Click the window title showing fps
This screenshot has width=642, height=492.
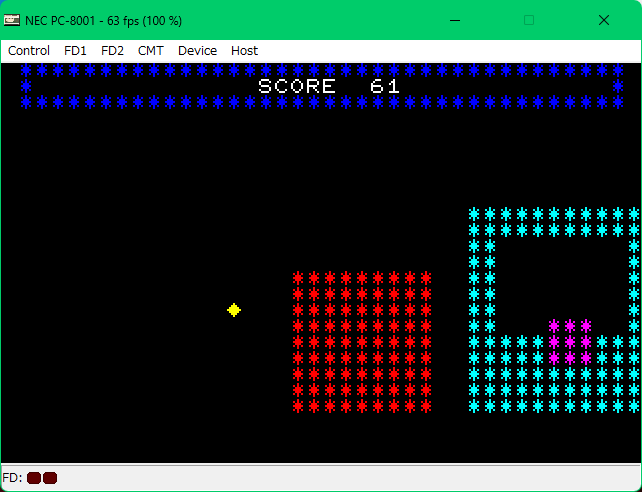point(110,20)
